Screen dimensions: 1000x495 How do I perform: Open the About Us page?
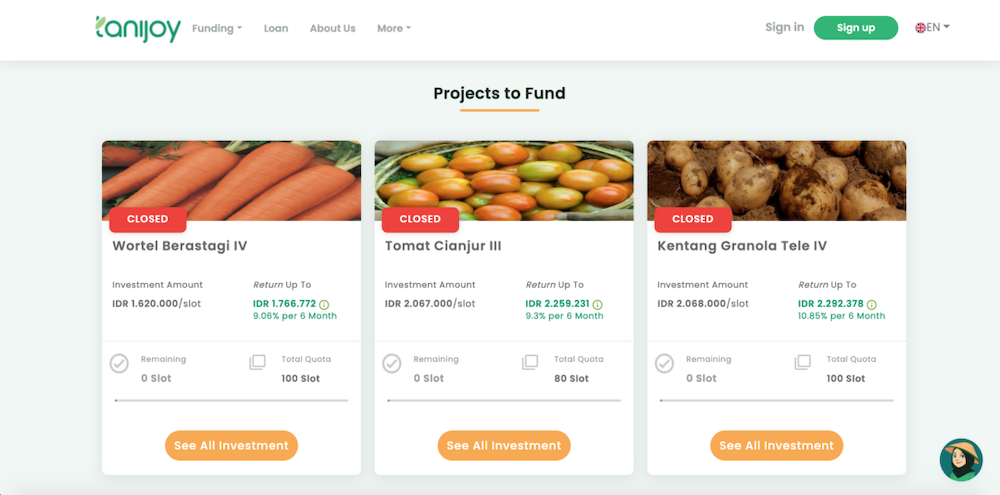pyautogui.click(x=332, y=28)
